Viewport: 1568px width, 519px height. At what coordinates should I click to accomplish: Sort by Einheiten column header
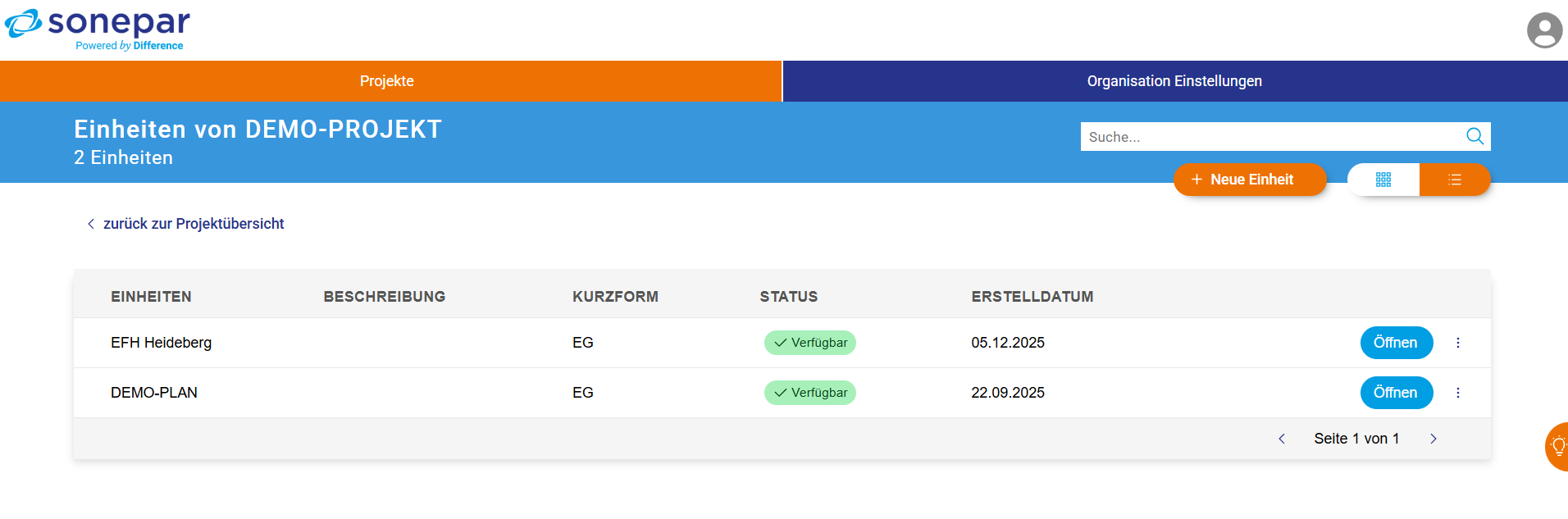pyautogui.click(x=151, y=297)
